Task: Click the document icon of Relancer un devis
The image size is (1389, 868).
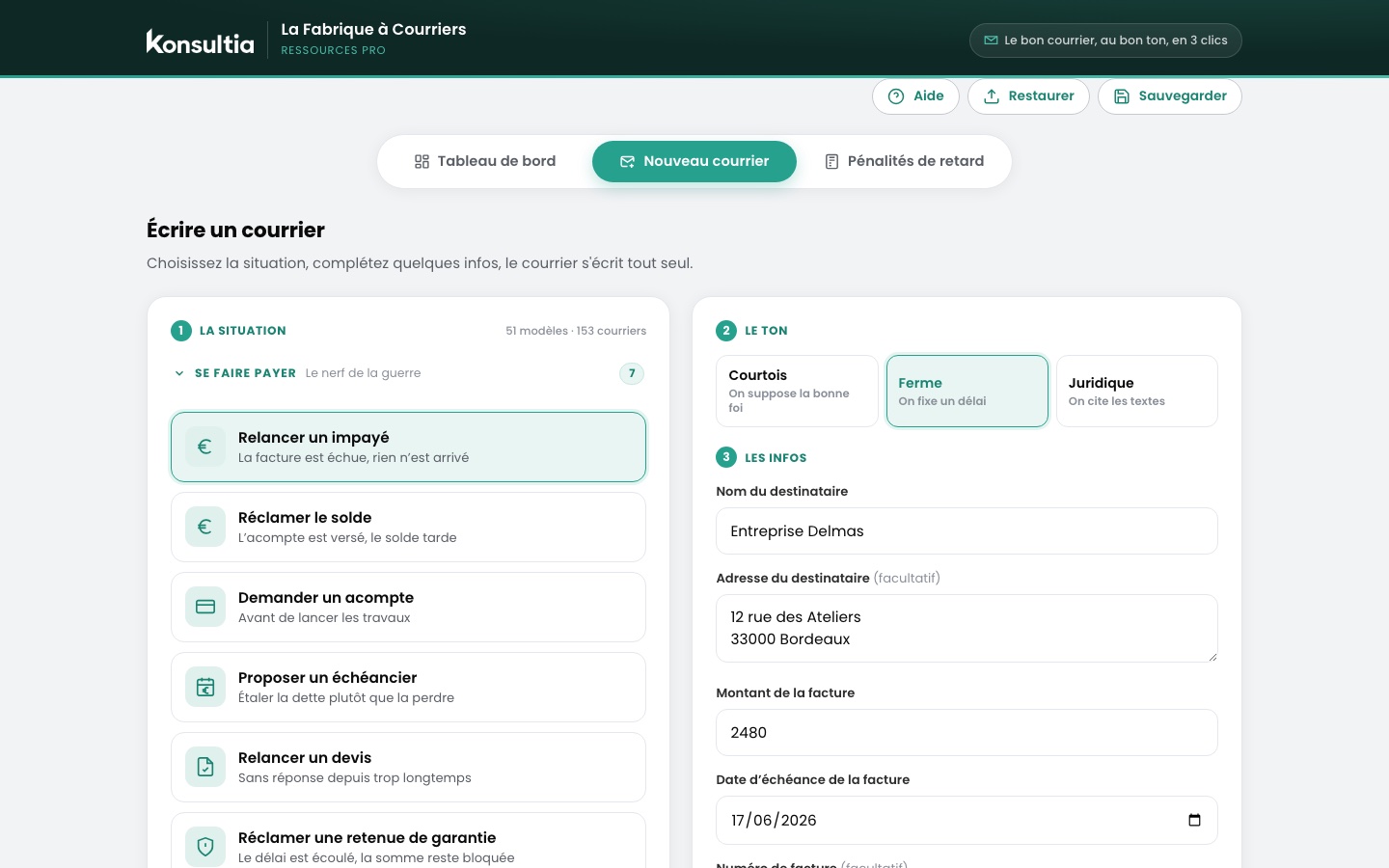Action: pos(205,767)
